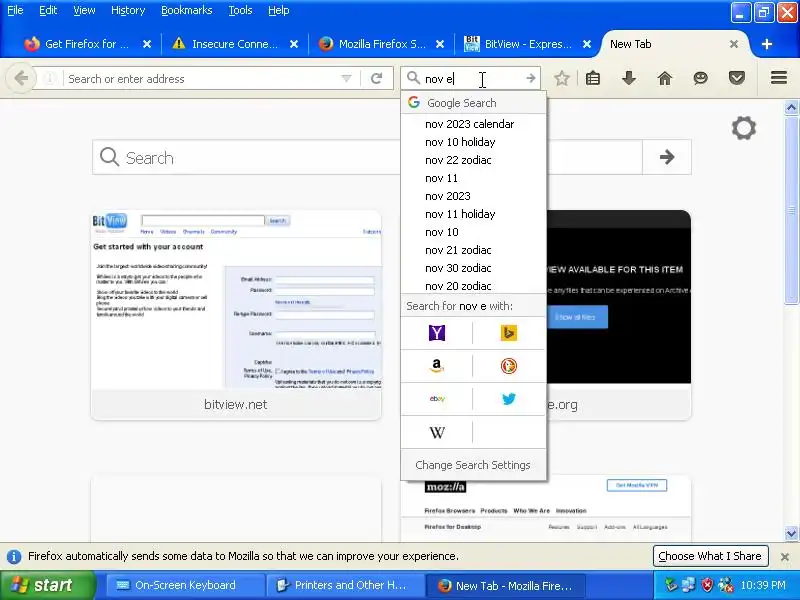Click the Back navigation arrow
800x600 pixels.
point(21,79)
